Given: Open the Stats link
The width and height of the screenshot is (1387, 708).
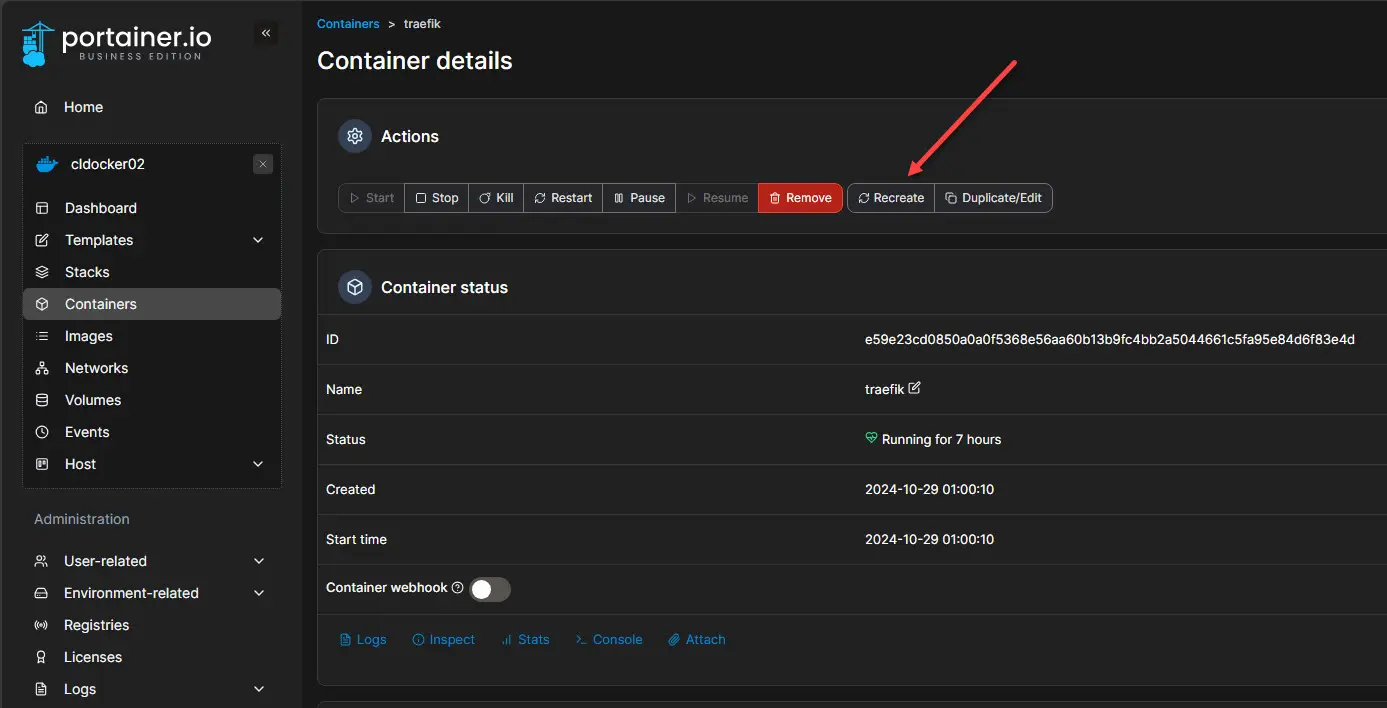Looking at the screenshot, I should pos(526,640).
